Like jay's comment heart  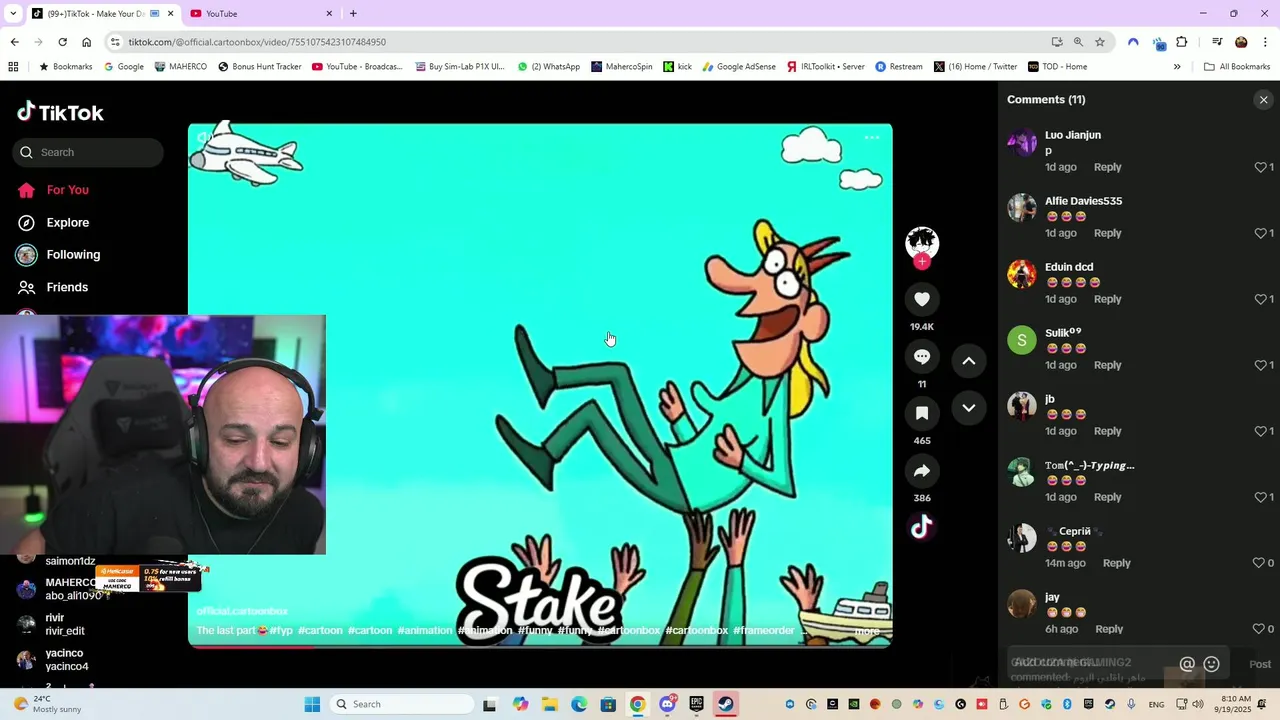(x=1259, y=629)
